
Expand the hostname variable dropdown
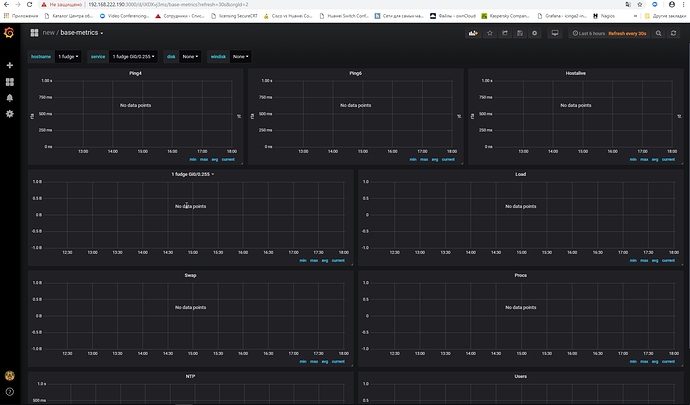point(68,56)
